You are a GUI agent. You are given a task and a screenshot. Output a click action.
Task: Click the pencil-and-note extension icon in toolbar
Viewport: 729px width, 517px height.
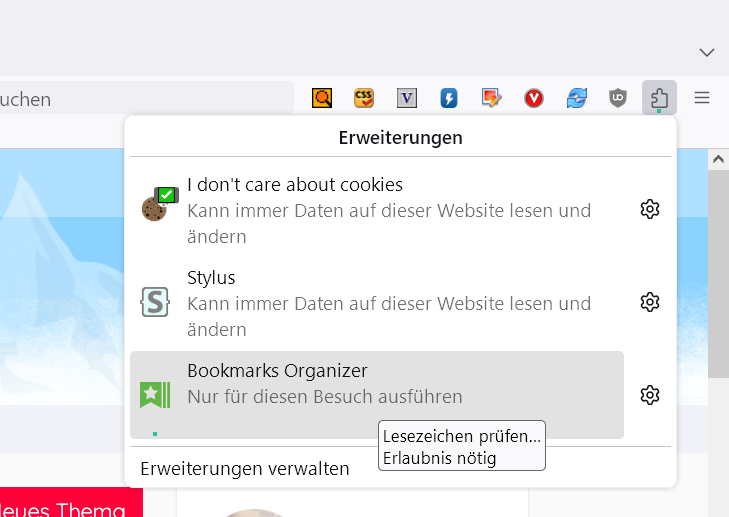491,98
